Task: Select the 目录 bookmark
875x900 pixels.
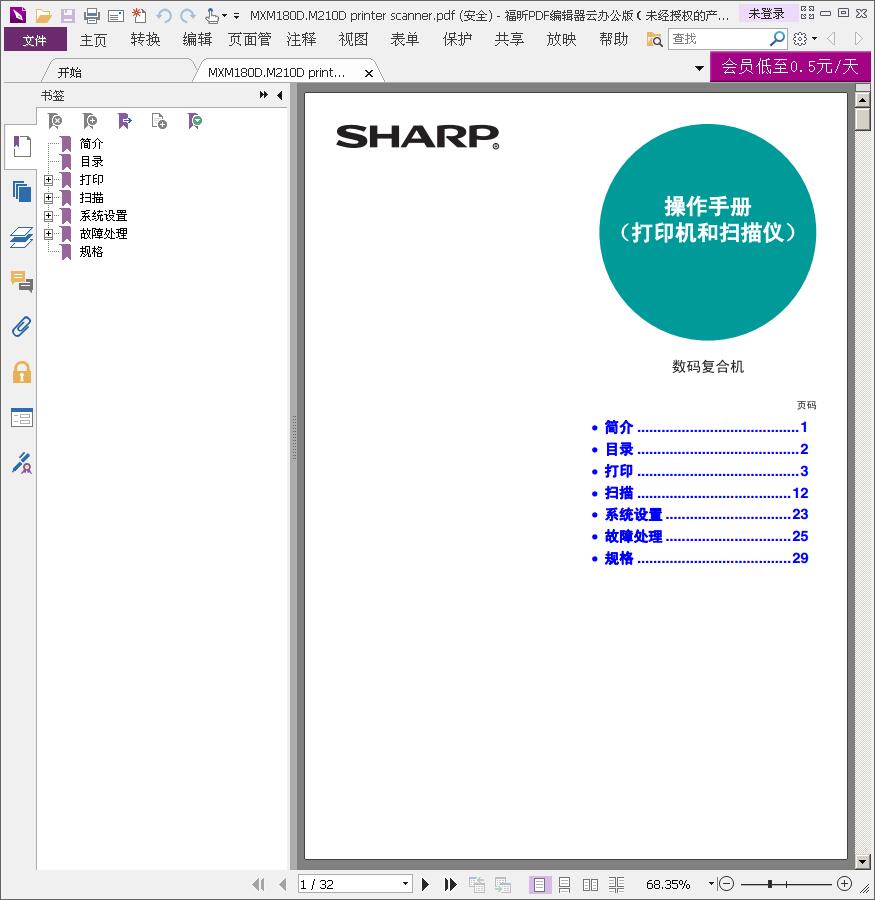Action: [91, 162]
